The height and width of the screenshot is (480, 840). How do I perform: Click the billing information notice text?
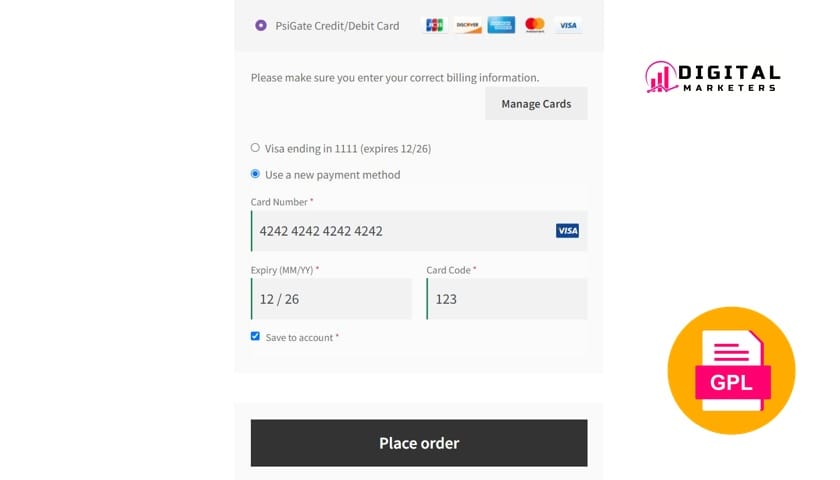pos(394,77)
